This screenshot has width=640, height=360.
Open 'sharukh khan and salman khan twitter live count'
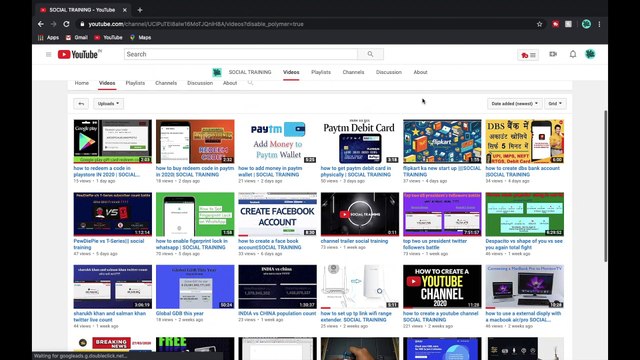tap(109, 317)
